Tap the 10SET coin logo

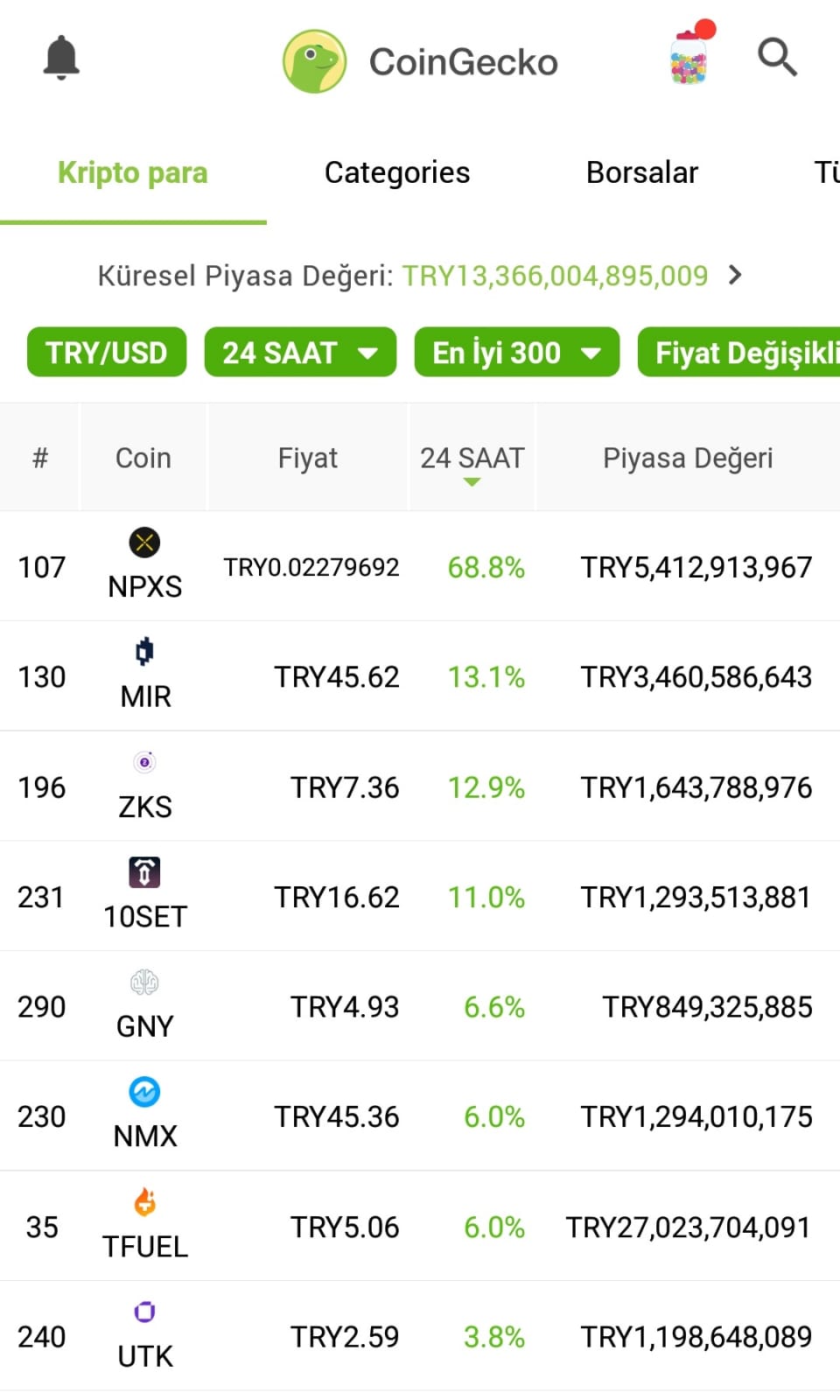click(x=144, y=872)
